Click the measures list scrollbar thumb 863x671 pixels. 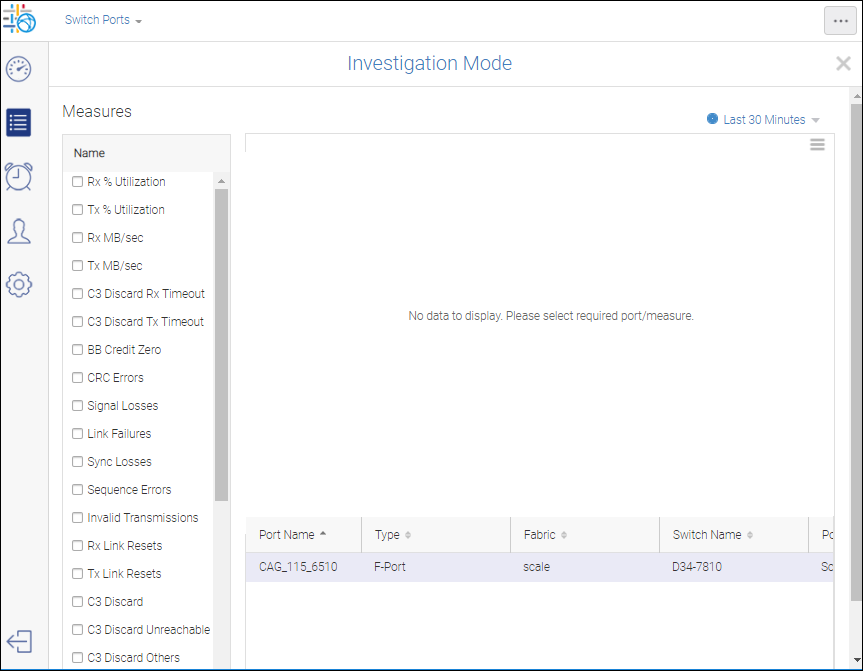(221, 345)
